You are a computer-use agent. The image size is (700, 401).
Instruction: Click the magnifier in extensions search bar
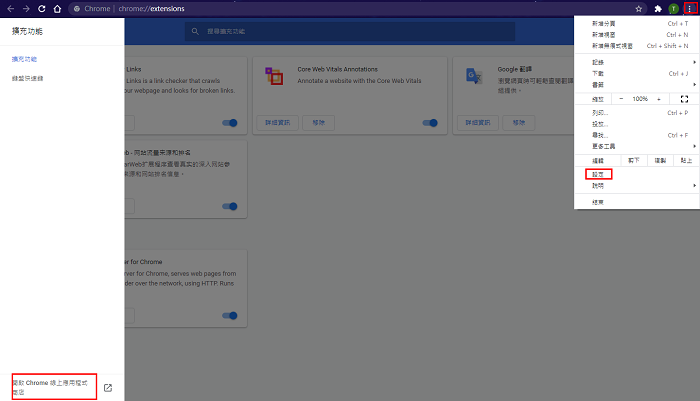195,31
